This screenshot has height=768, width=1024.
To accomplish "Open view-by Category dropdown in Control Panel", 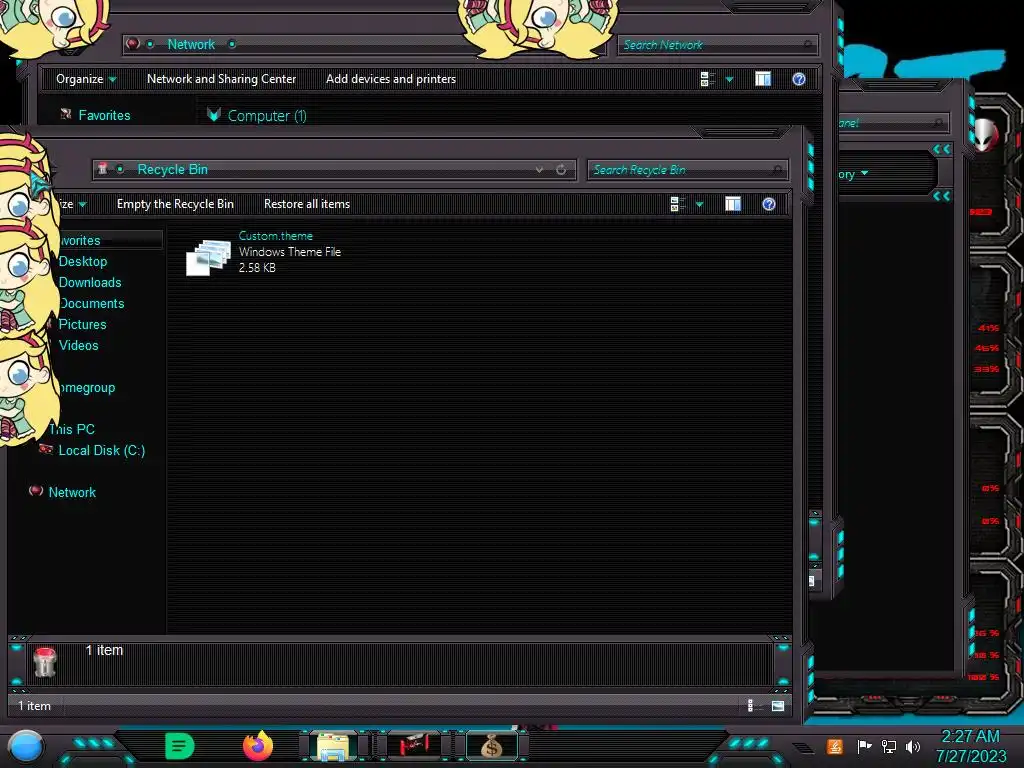I will [854, 174].
